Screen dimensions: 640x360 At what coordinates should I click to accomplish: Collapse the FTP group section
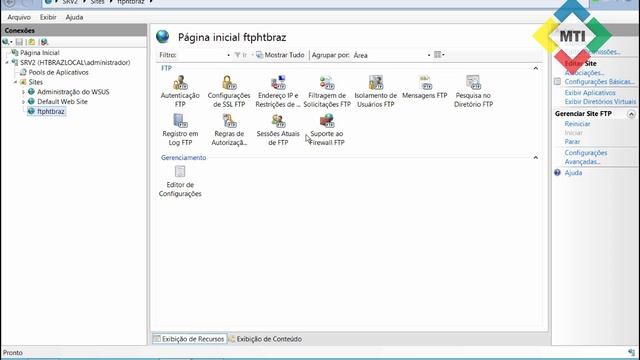(x=536, y=68)
